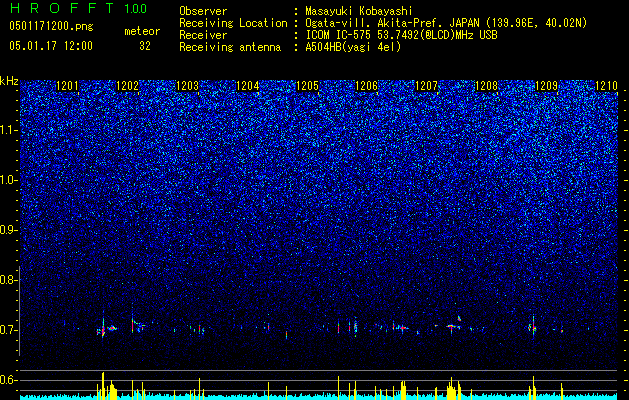Image resolution: width=629 pixels, height=400 pixels.
Task: Select the Ogata-vill. Akita-Pref. JAPAN location text
Action: point(446,23)
